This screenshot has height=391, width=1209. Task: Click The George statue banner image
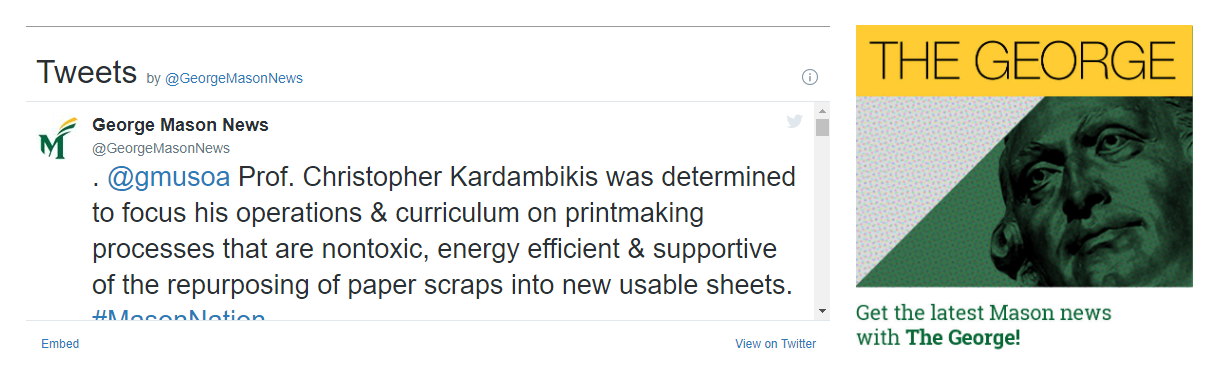1024,156
